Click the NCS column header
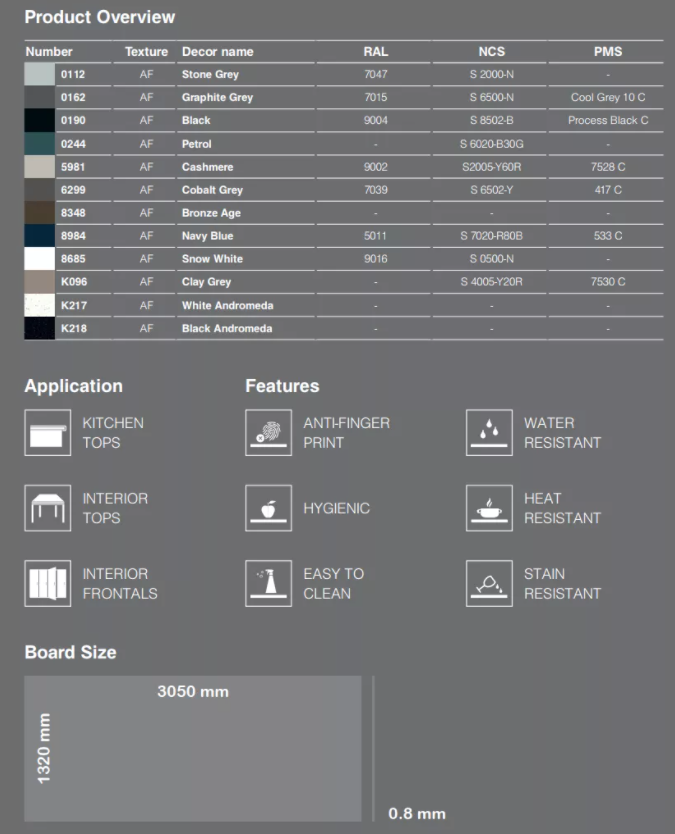This screenshot has height=834, width=675. [491, 52]
